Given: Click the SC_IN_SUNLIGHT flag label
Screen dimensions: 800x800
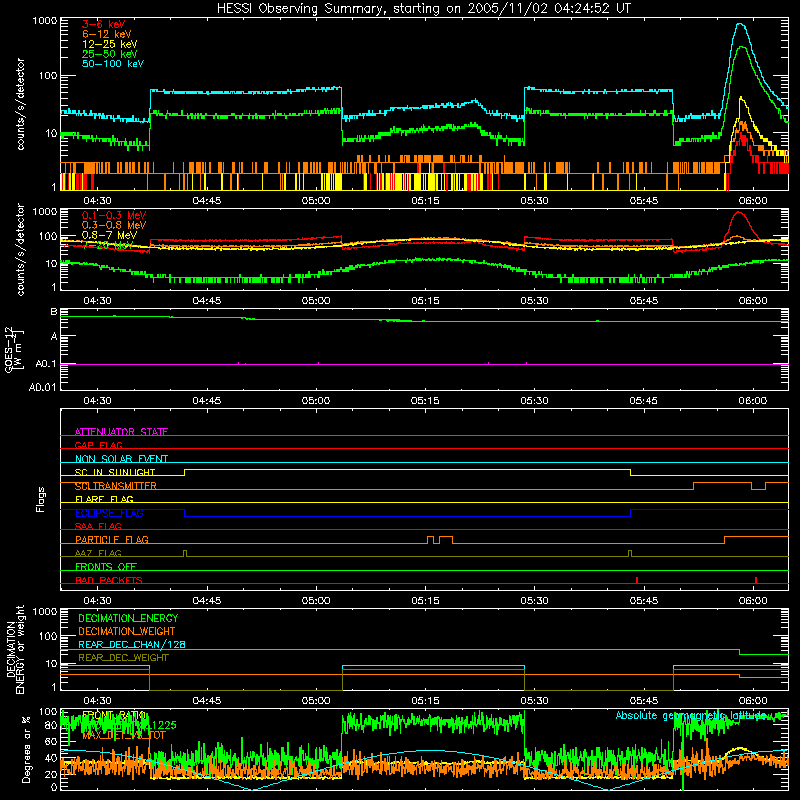Looking at the screenshot, I should (x=115, y=472).
